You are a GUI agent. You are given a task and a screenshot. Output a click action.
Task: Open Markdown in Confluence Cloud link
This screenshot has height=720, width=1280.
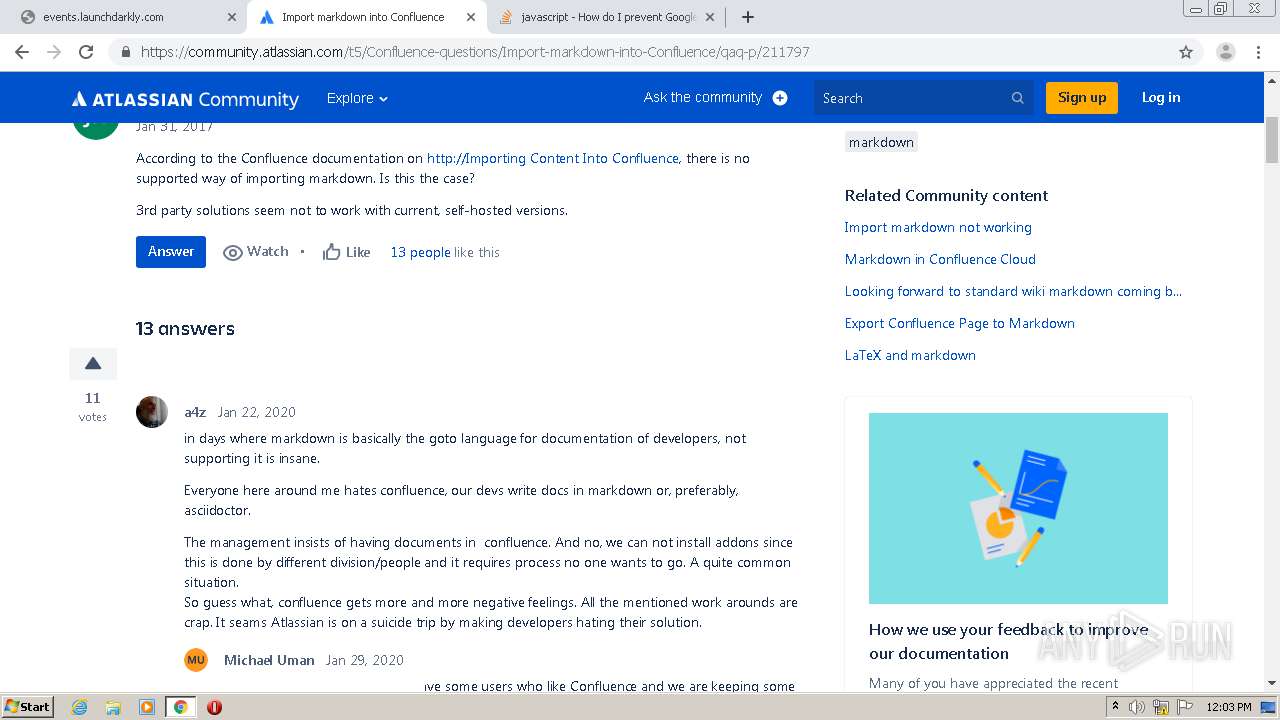point(940,259)
